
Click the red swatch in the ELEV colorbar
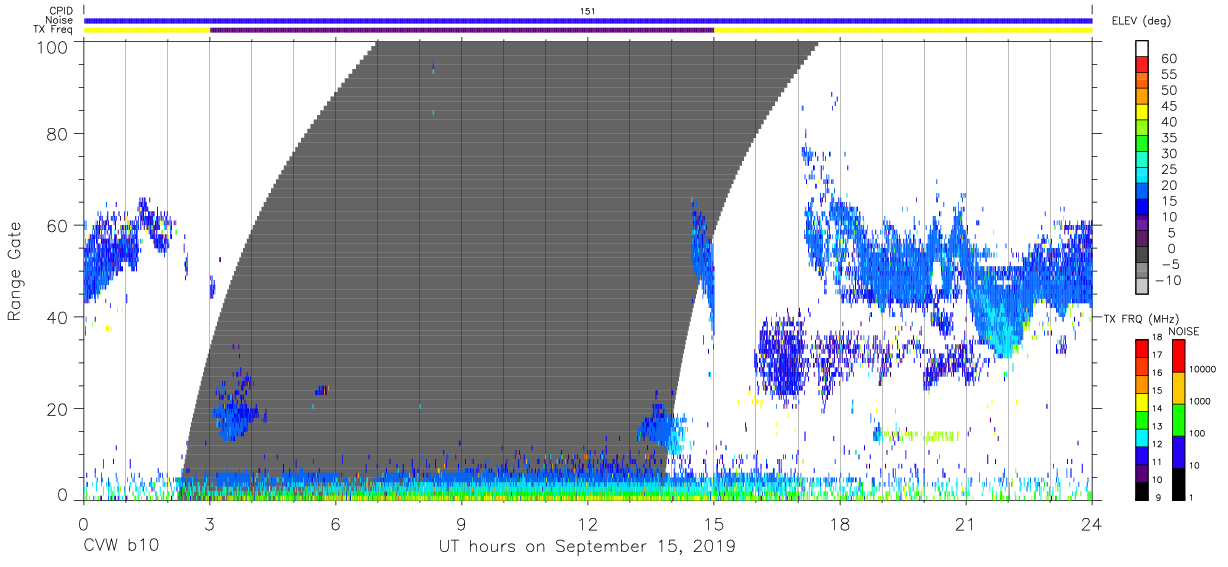[1141, 64]
